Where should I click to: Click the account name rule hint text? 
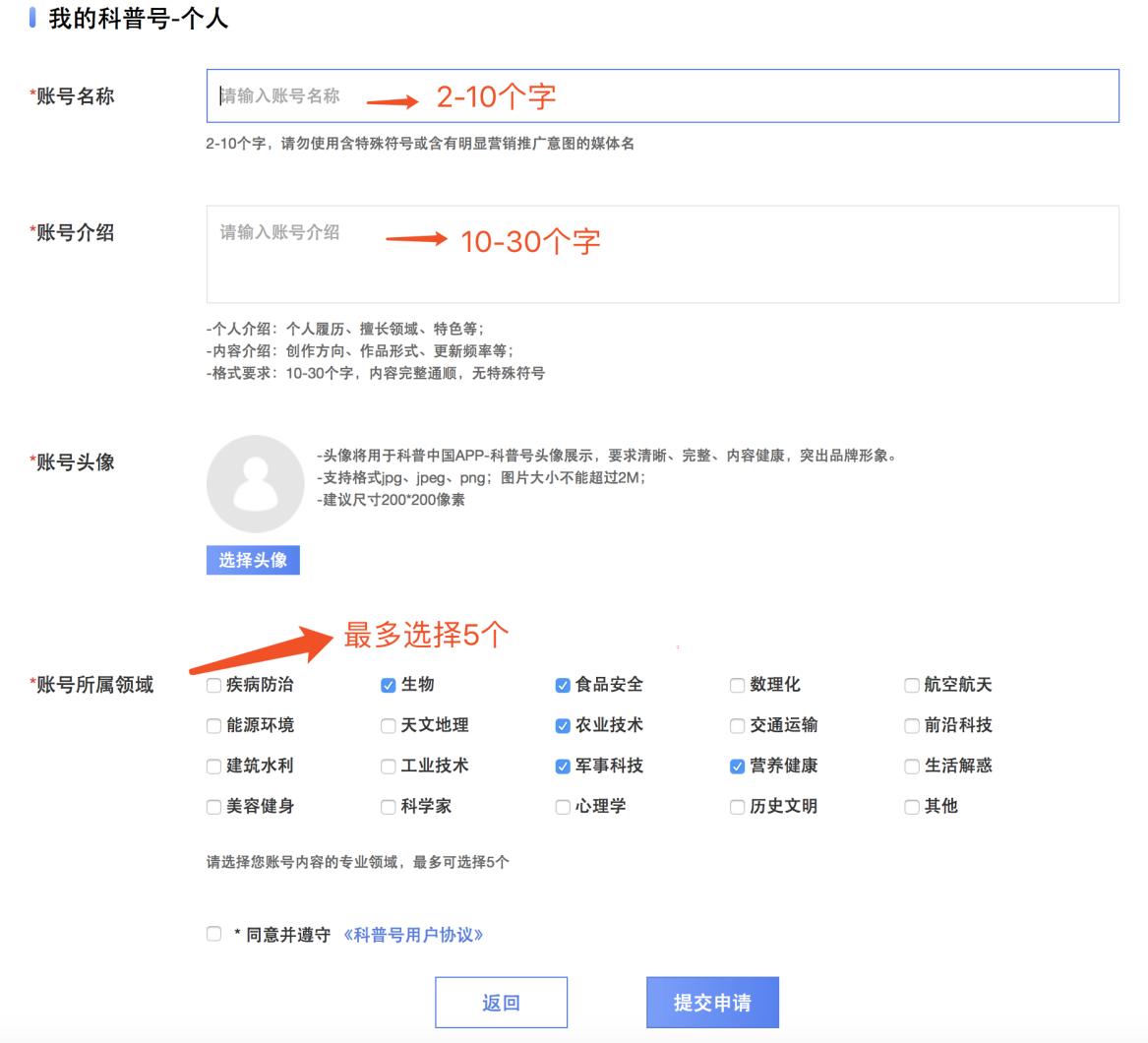click(x=420, y=144)
